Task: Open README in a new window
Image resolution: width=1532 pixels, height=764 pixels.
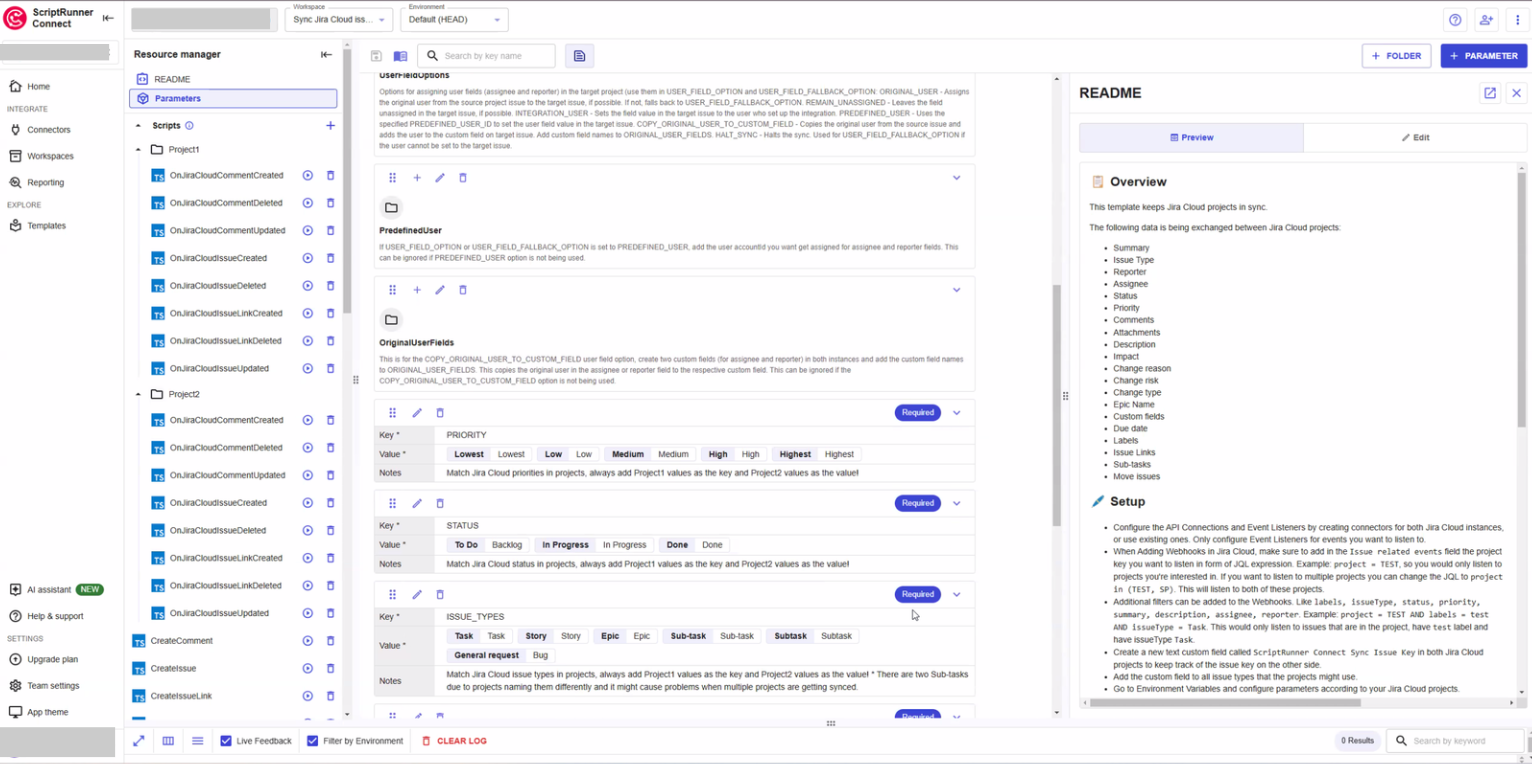Action: click(1490, 93)
